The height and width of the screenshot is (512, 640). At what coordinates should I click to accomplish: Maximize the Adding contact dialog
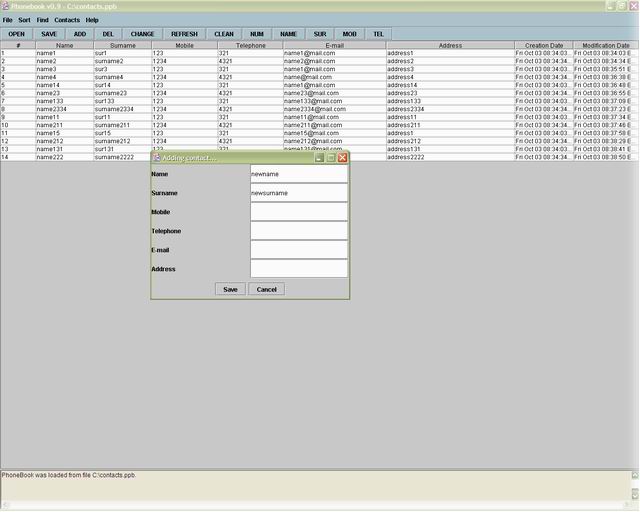click(x=331, y=158)
